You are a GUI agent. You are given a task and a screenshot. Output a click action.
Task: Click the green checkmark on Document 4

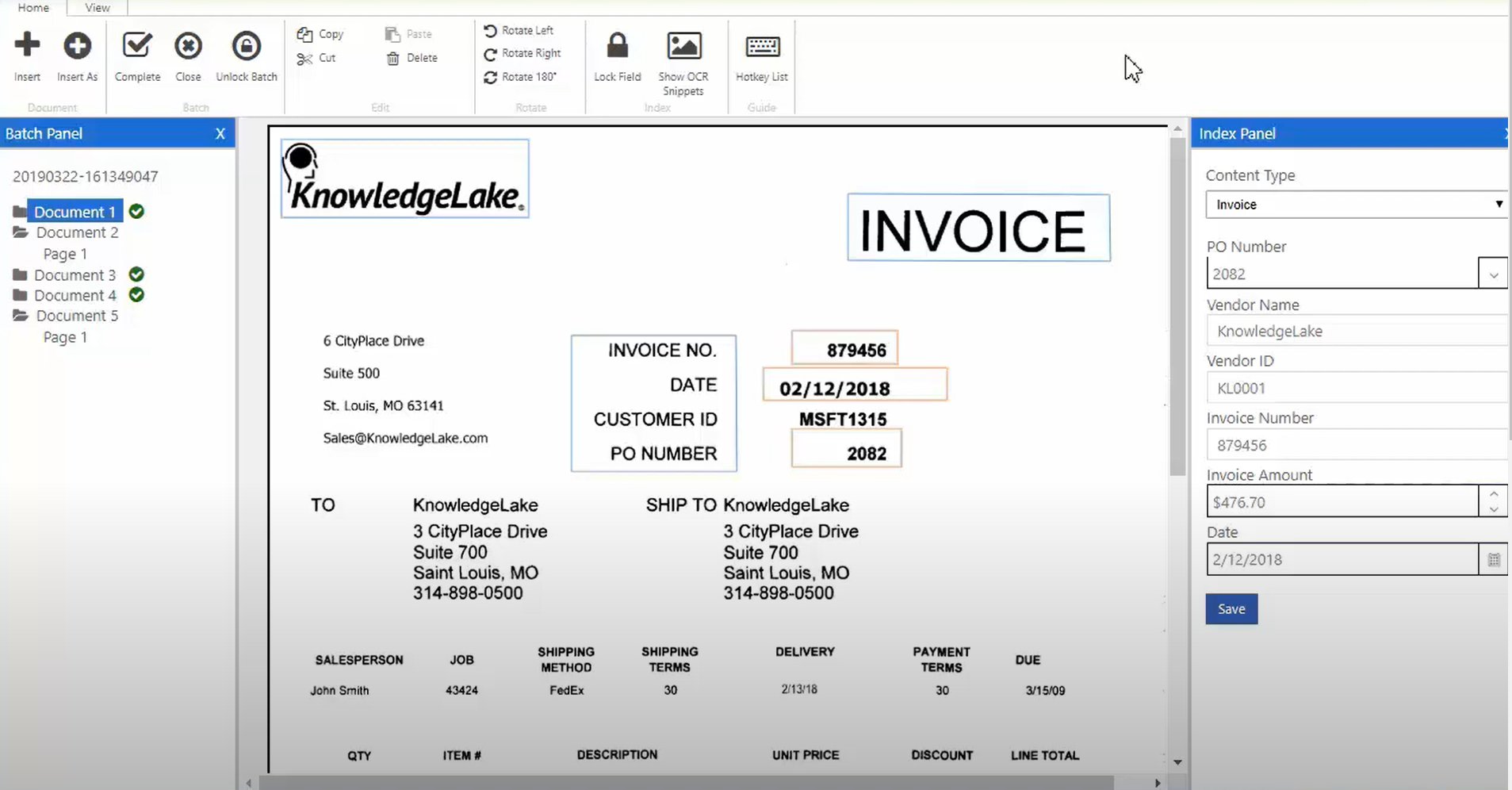[x=136, y=294]
